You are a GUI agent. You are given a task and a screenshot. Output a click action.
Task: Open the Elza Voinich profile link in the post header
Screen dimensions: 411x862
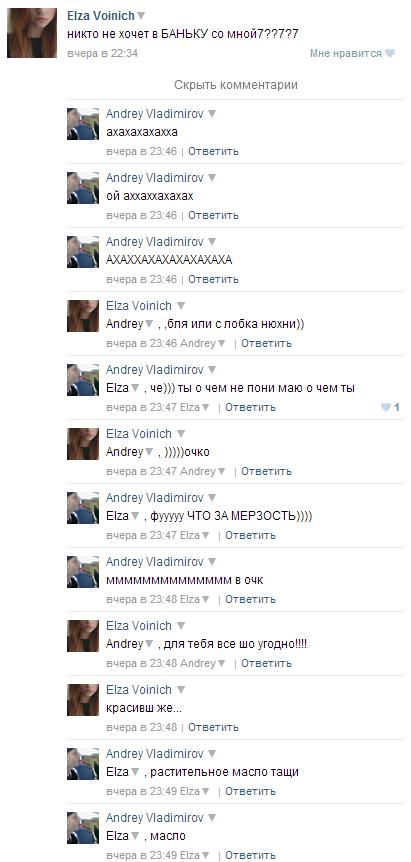[101, 16]
